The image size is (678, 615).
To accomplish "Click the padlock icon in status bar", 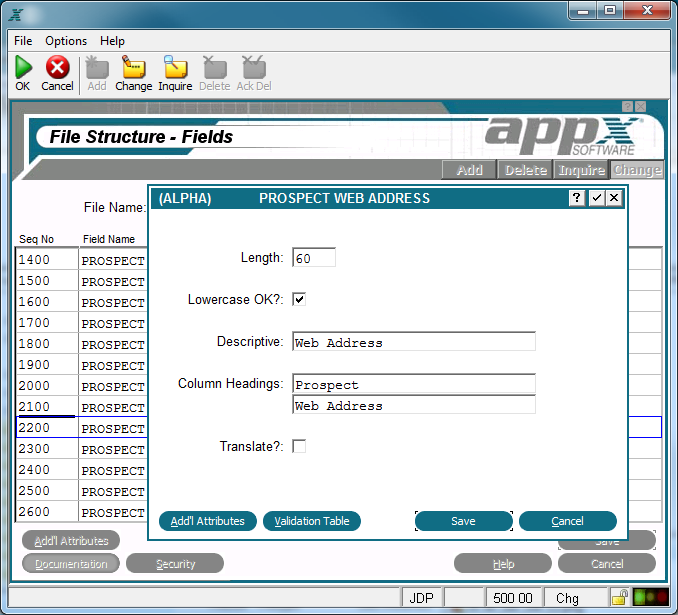I will pyautogui.click(x=620, y=598).
